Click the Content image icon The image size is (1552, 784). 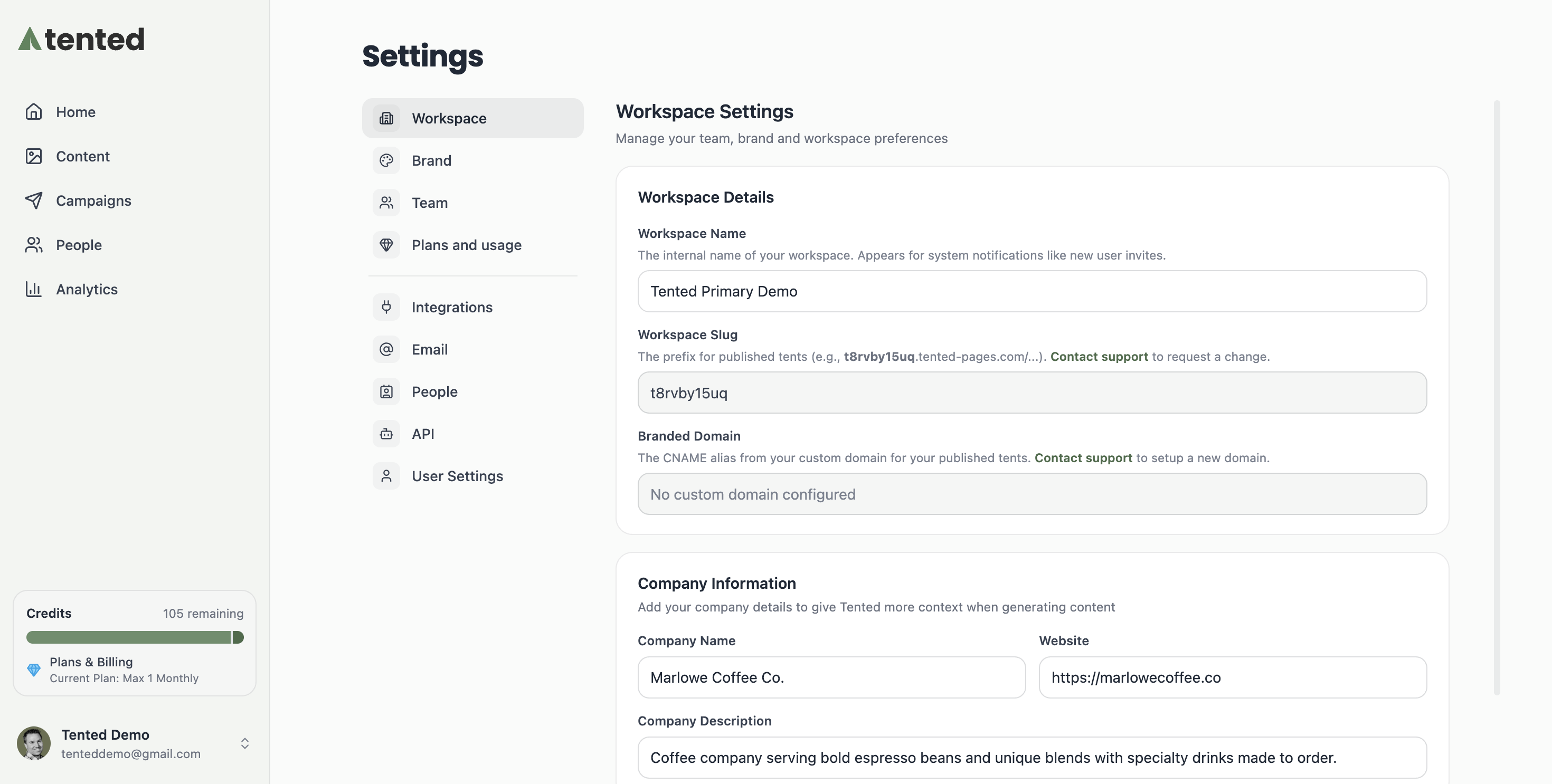[34, 156]
